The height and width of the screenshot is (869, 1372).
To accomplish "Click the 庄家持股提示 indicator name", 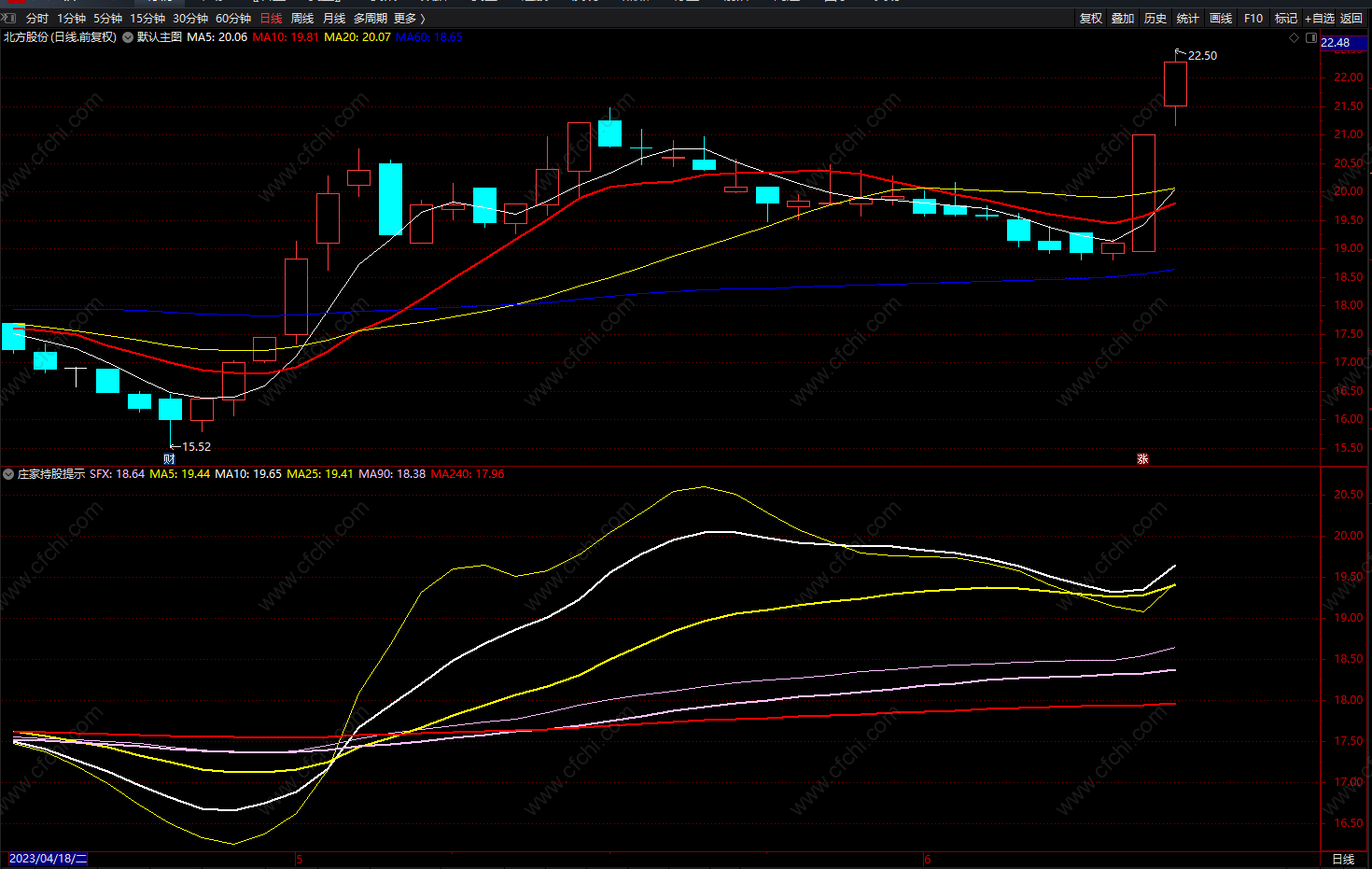I will coord(51,474).
